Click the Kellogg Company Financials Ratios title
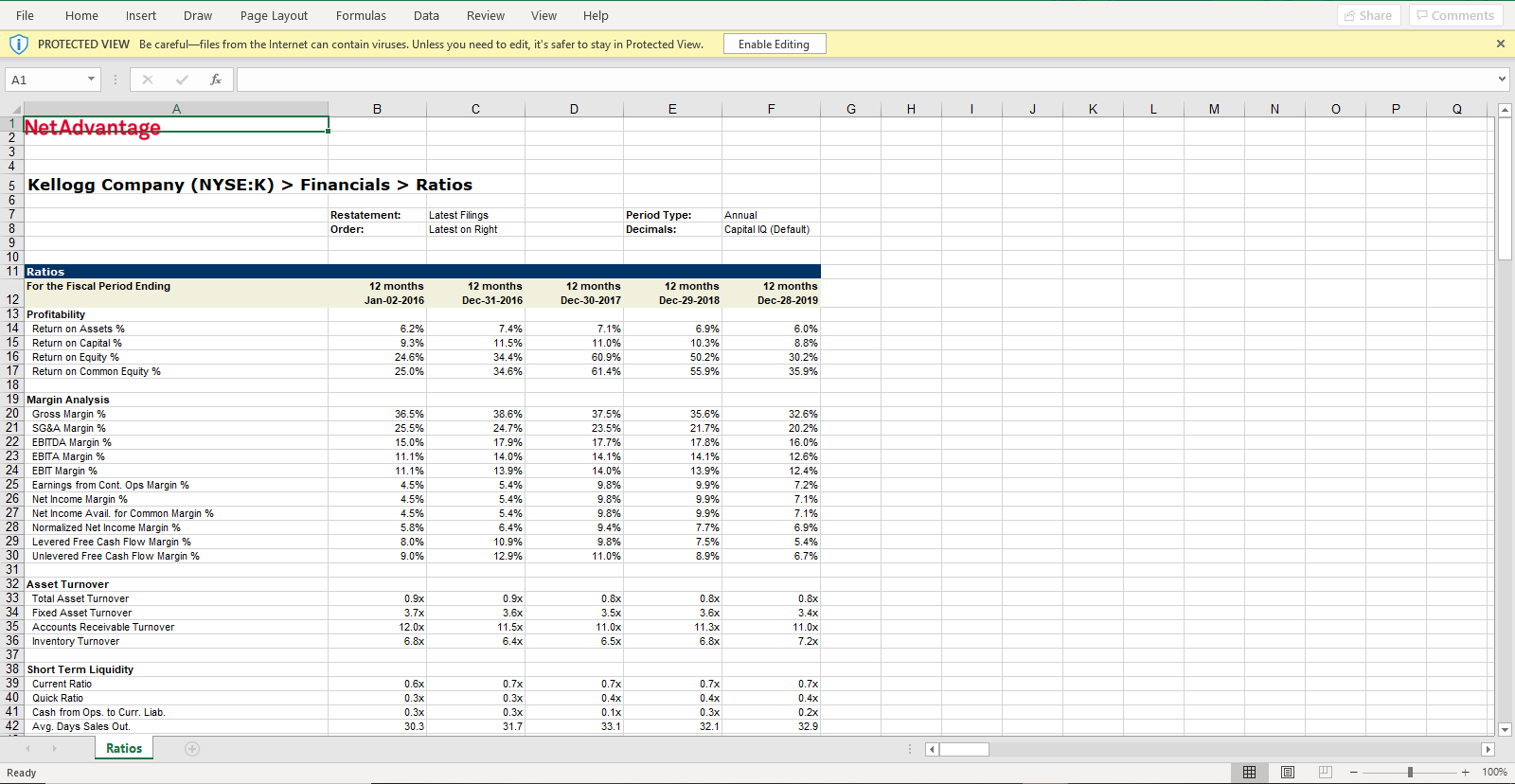1515x784 pixels. tap(250, 185)
